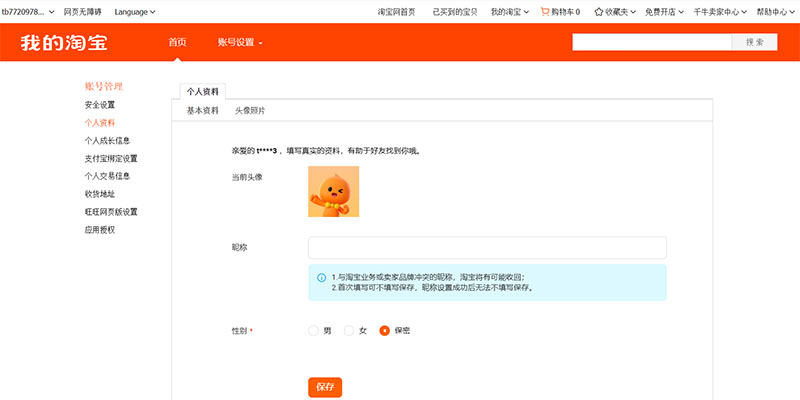Click the favorites star icon
The width and height of the screenshot is (800, 400).
click(x=598, y=12)
